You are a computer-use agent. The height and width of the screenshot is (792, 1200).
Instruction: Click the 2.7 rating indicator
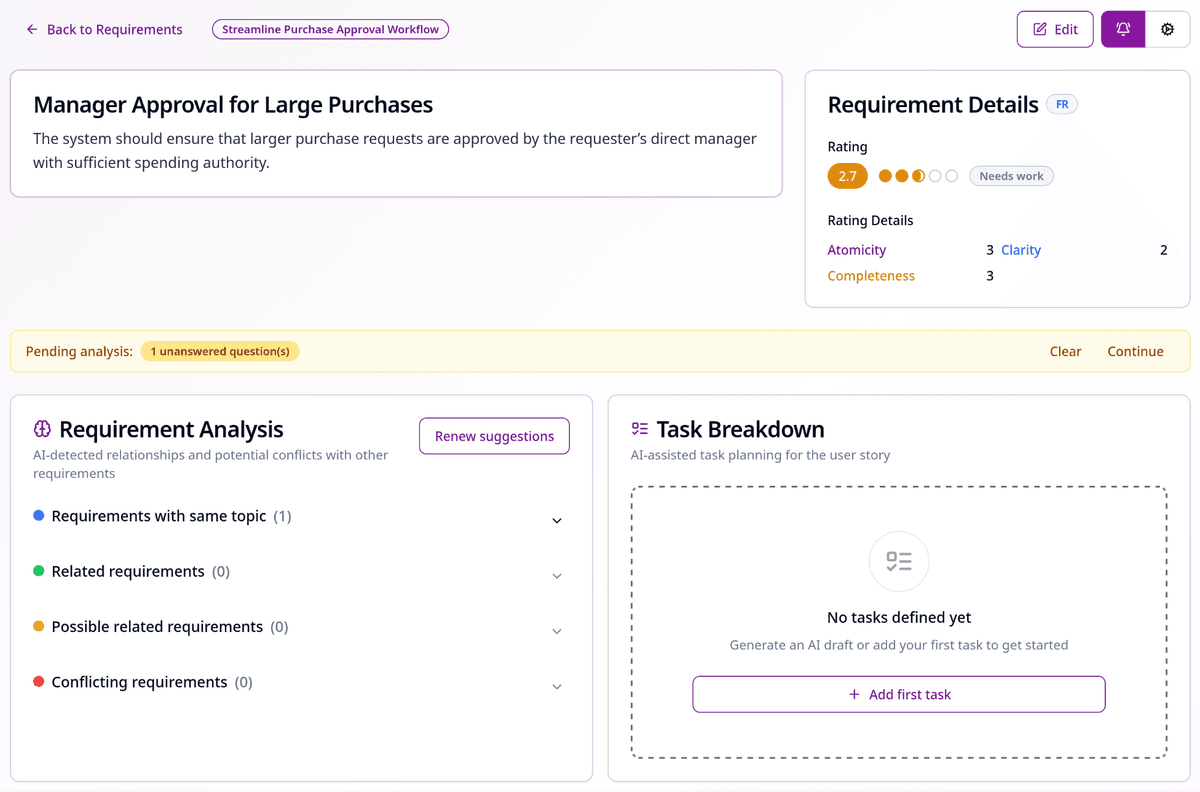click(847, 176)
